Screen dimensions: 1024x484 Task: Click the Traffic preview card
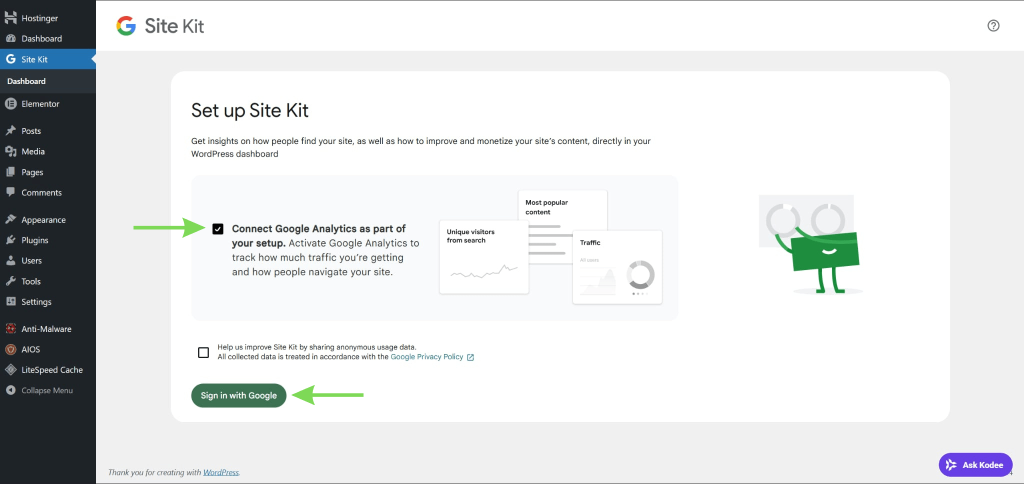[617, 267]
